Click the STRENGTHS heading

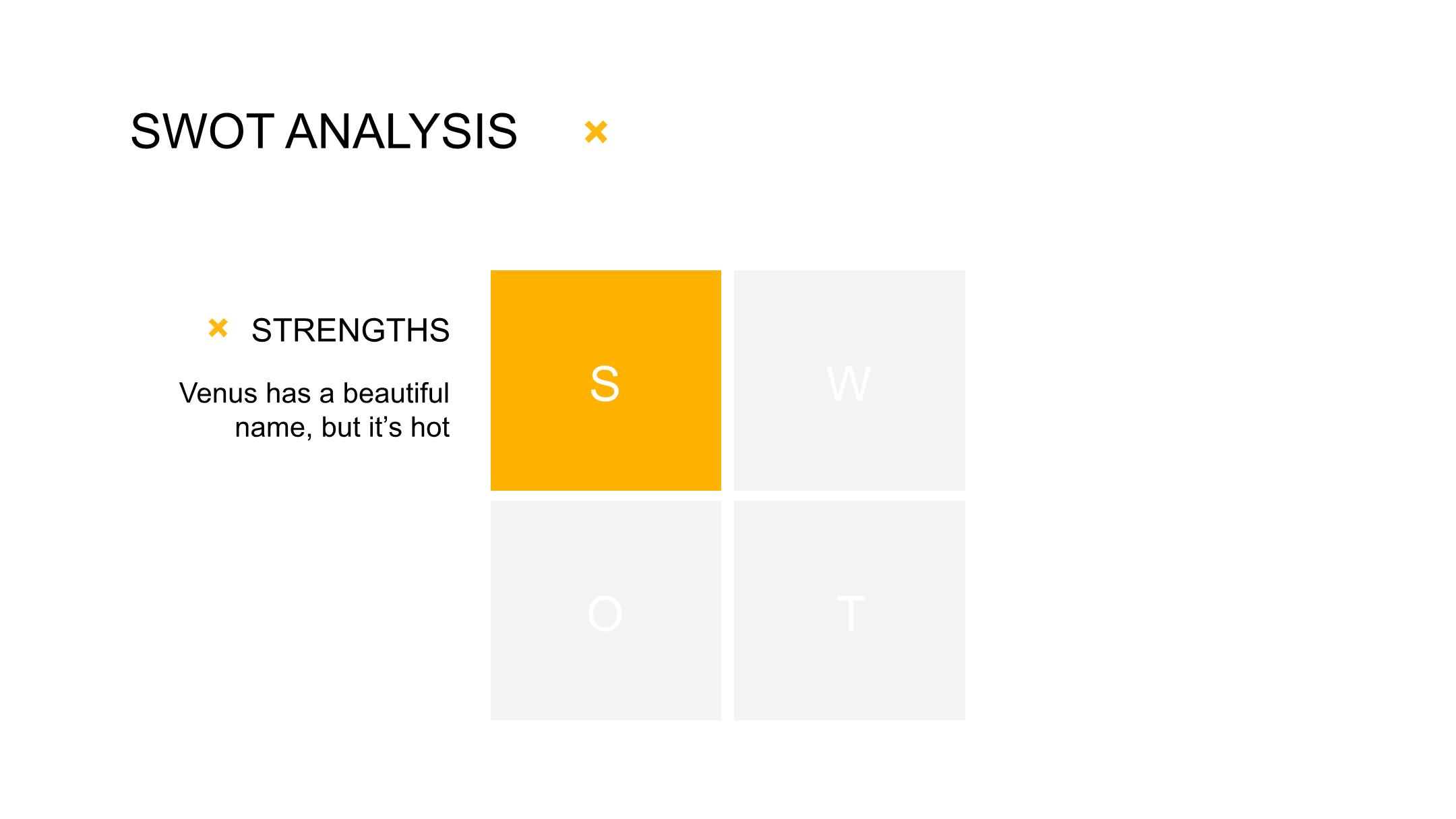(x=351, y=330)
